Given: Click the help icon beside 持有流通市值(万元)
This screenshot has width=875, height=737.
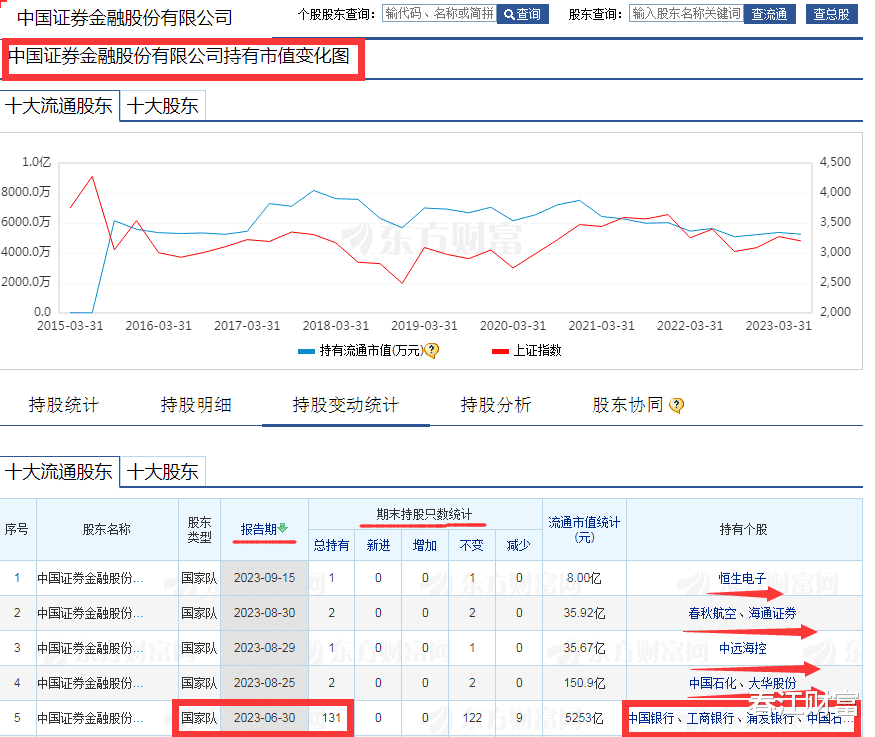Looking at the screenshot, I should click(431, 350).
